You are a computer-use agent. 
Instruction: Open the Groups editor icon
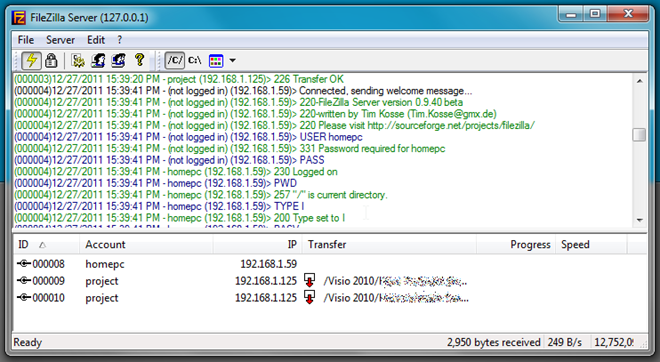click(x=118, y=61)
